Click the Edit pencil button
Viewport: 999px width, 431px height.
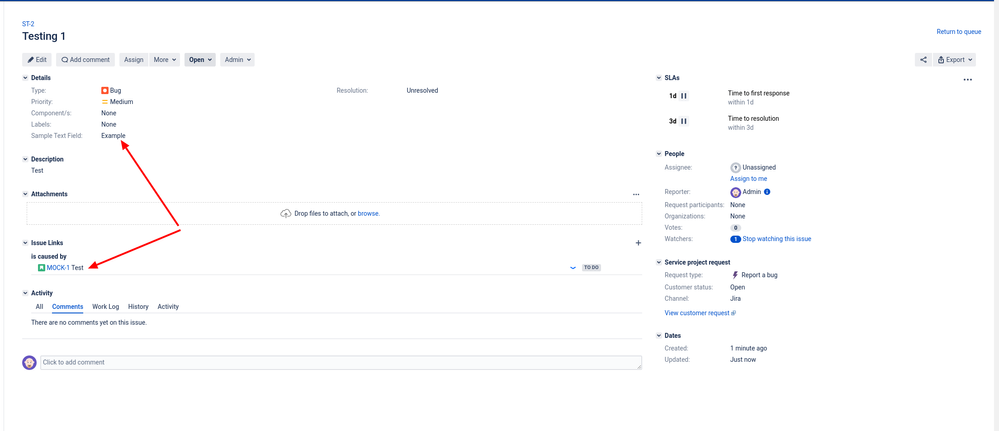[x=37, y=60]
